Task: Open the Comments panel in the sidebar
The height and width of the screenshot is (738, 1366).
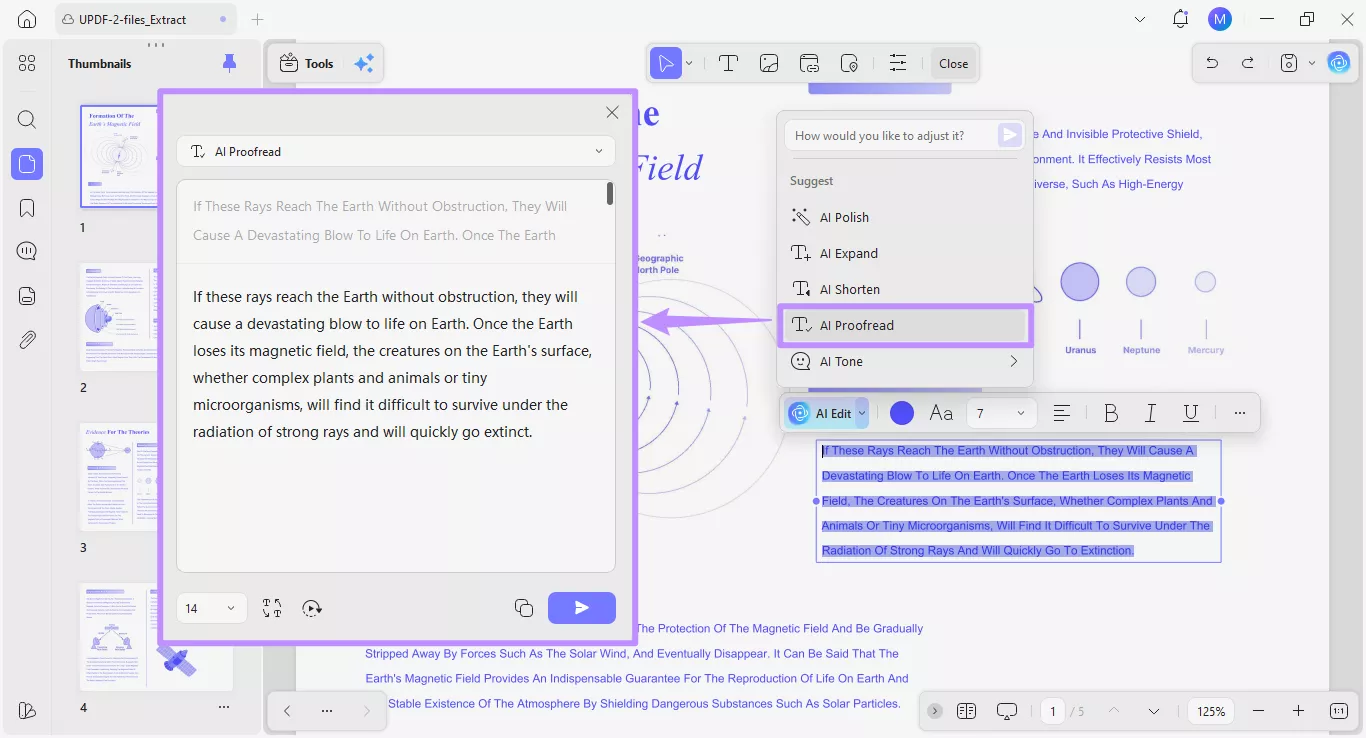Action: coord(27,251)
